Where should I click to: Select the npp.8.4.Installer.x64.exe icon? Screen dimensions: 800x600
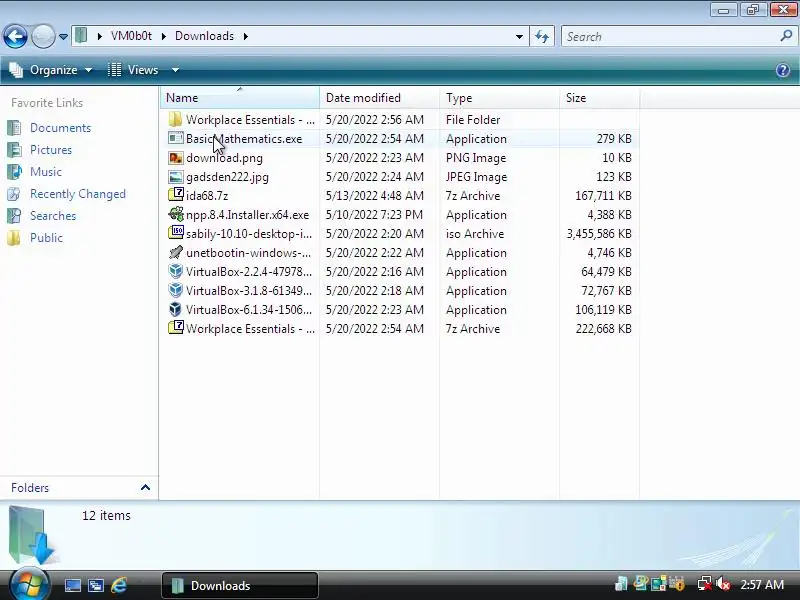click(175, 214)
